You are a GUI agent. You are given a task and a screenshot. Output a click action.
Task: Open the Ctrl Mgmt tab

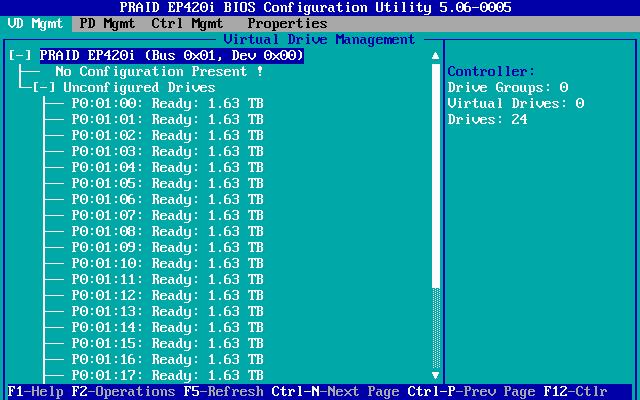coord(187,24)
